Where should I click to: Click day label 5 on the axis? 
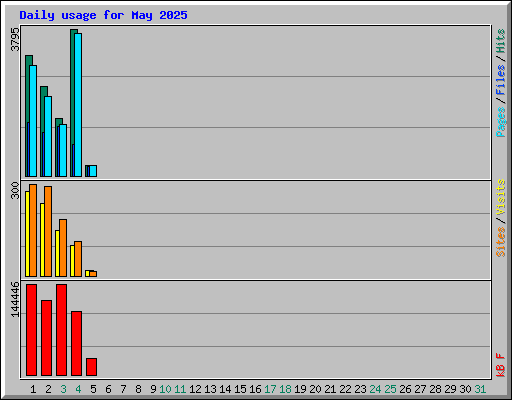93,389
